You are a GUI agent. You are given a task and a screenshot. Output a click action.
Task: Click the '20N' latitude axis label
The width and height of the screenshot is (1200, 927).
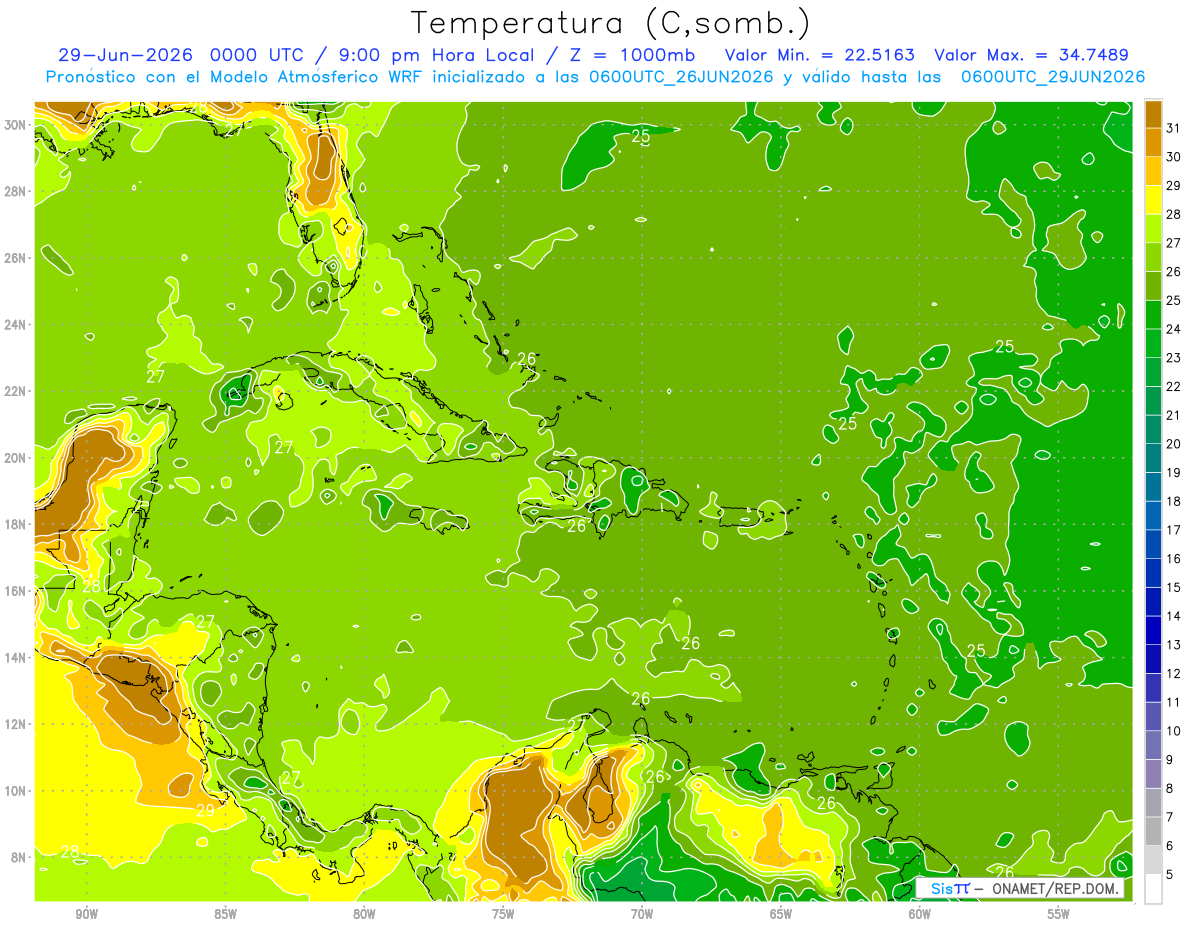point(16,458)
